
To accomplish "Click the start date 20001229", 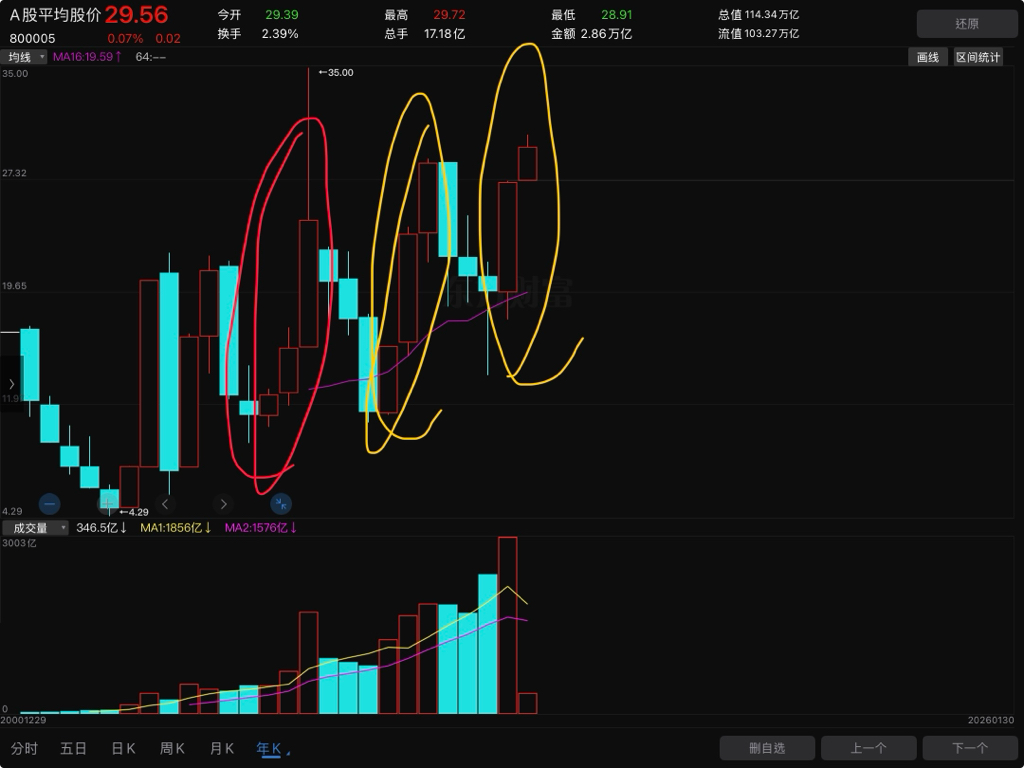I will [x=24, y=720].
